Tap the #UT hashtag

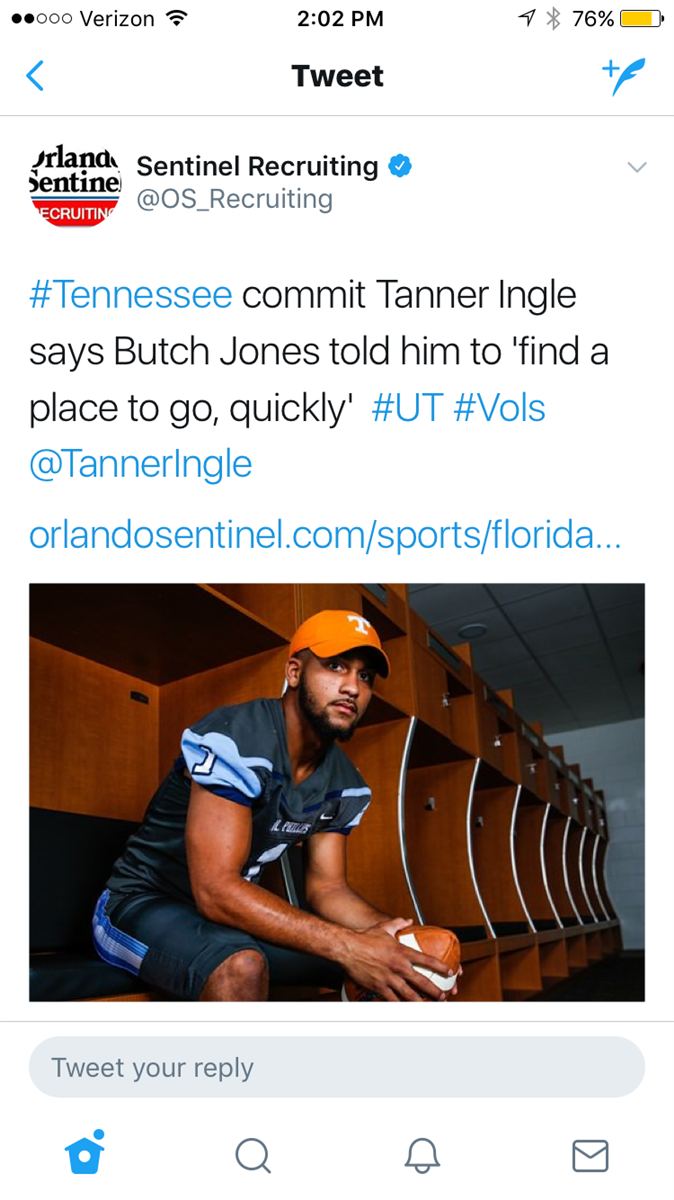[406, 409]
